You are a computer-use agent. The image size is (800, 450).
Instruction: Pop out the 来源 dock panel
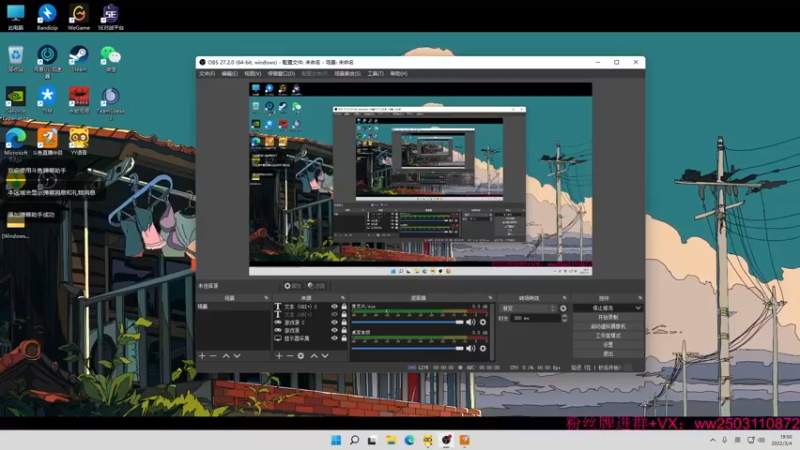(342, 297)
